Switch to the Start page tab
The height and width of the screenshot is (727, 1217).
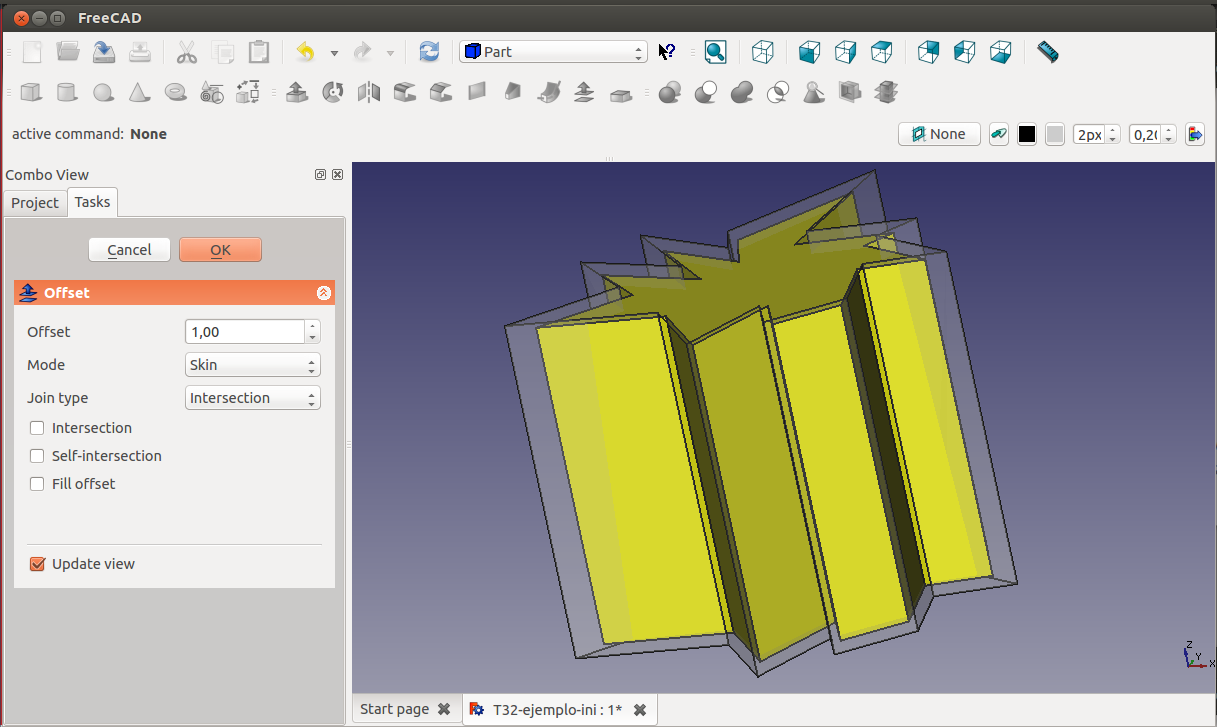pos(395,709)
